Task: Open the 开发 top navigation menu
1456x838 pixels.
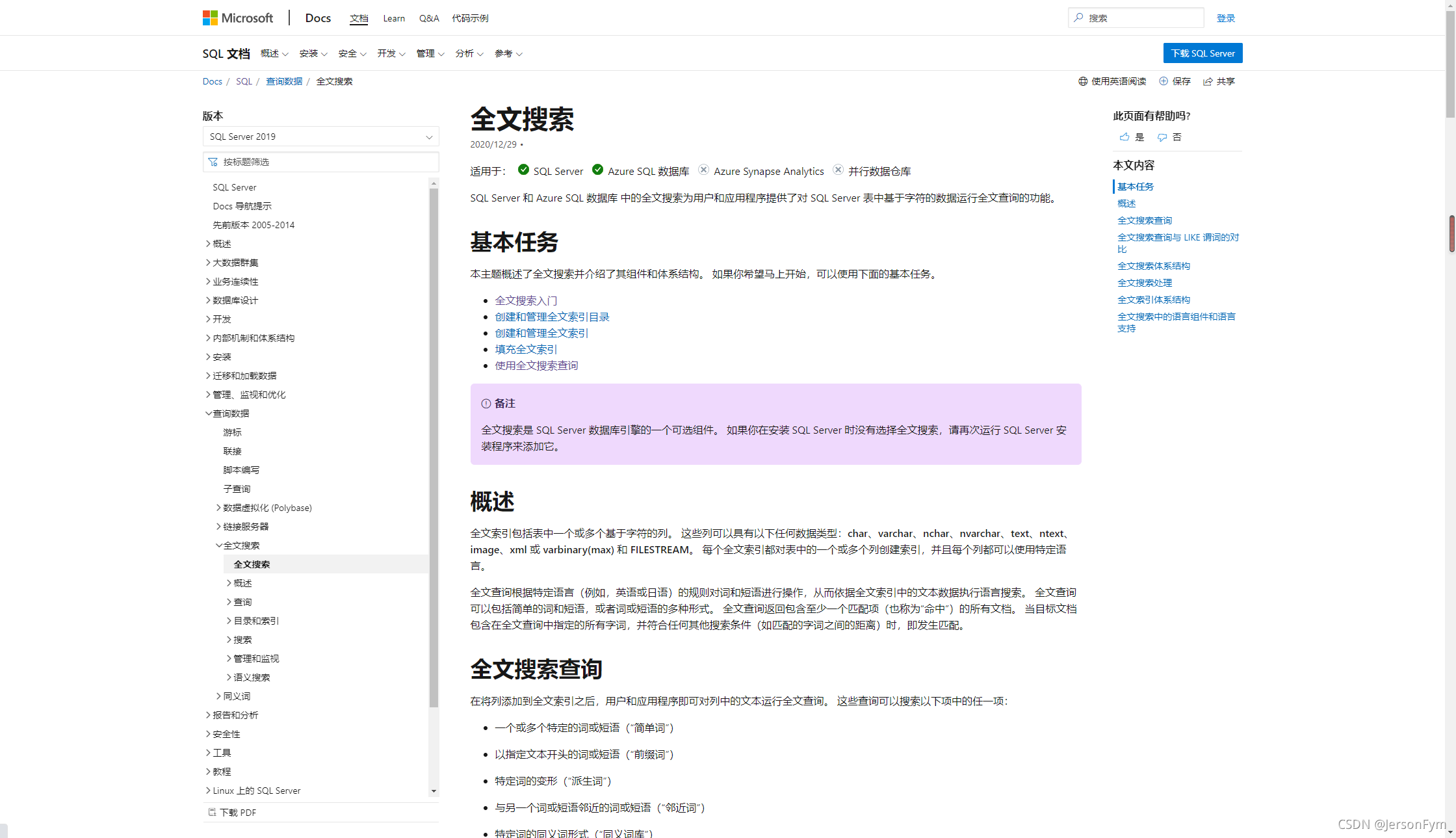Action: tap(391, 53)
